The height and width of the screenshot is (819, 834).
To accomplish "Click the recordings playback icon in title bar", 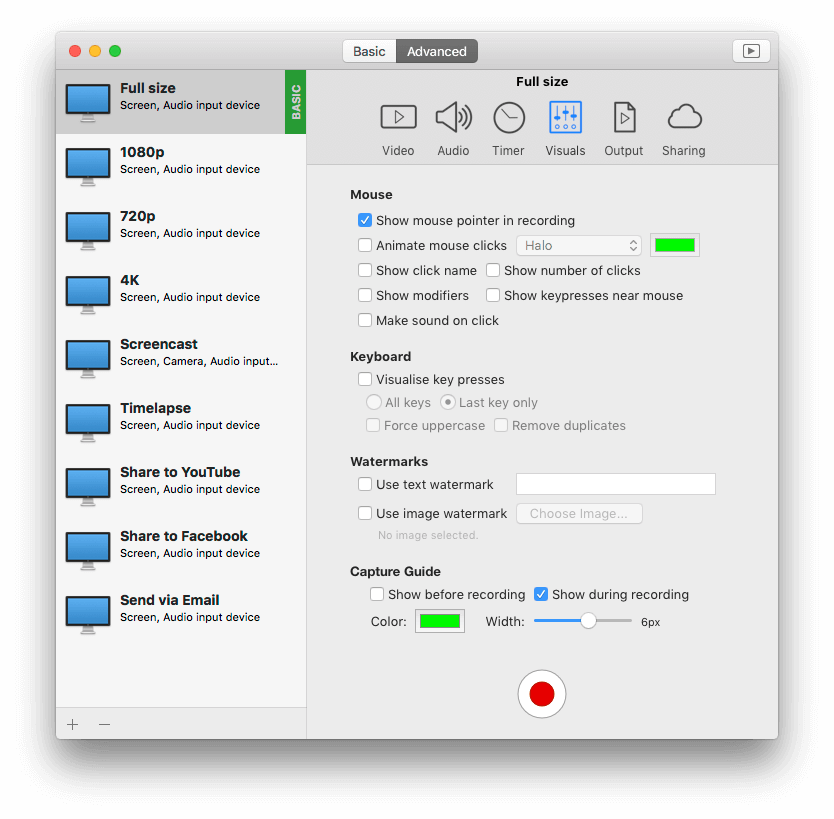I will point(751,51).
